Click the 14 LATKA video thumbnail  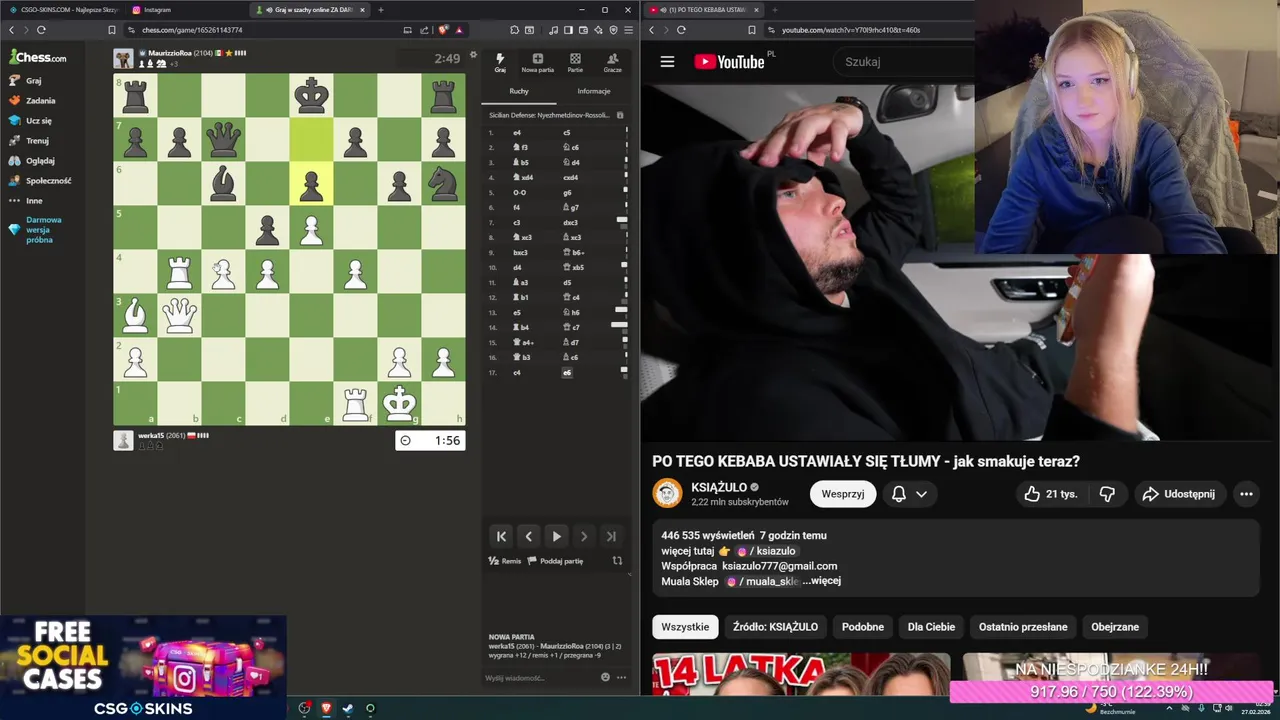click(x=801, y=674)
